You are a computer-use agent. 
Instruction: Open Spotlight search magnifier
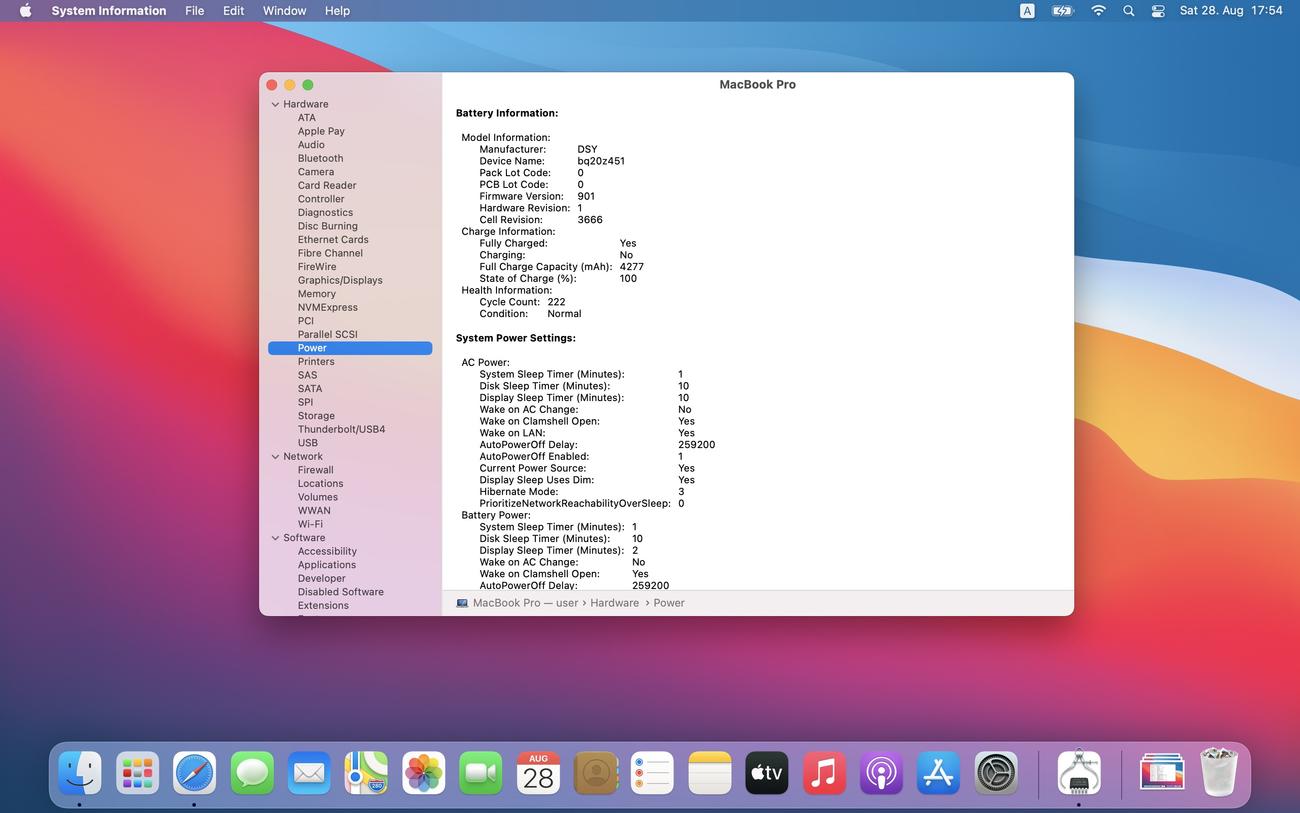pos(1129,10)
